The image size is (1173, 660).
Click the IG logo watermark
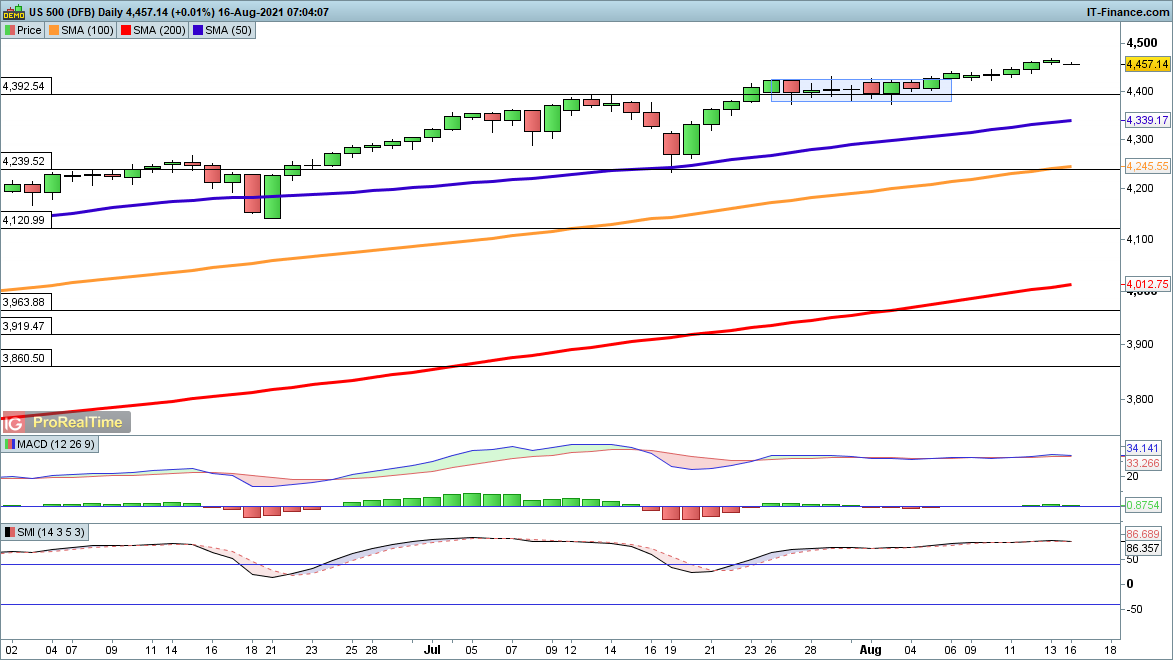(x=17, y=422)
